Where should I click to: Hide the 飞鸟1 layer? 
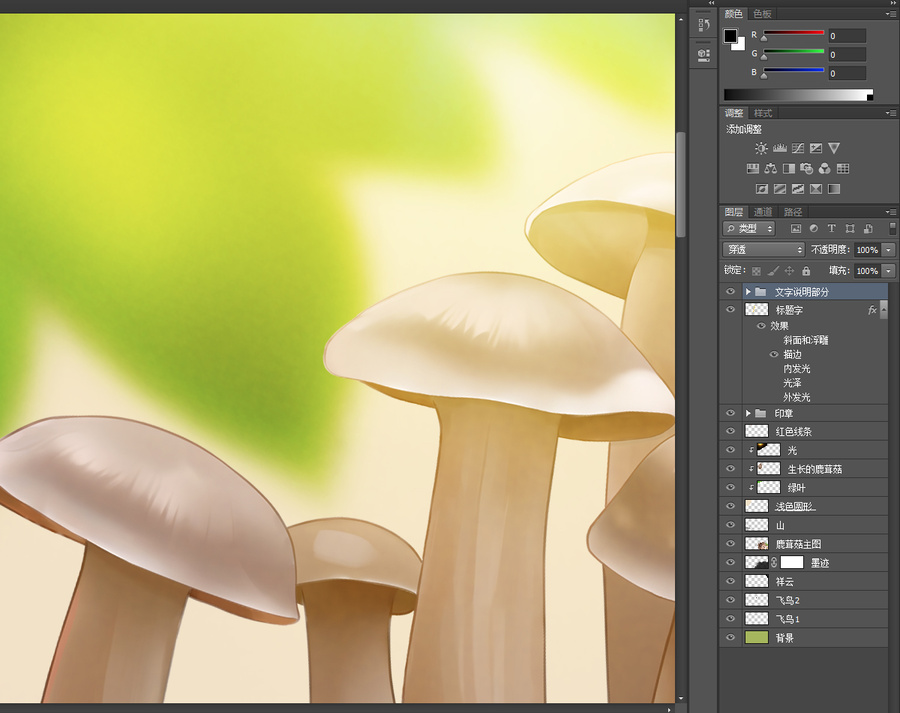coord(730,618)
